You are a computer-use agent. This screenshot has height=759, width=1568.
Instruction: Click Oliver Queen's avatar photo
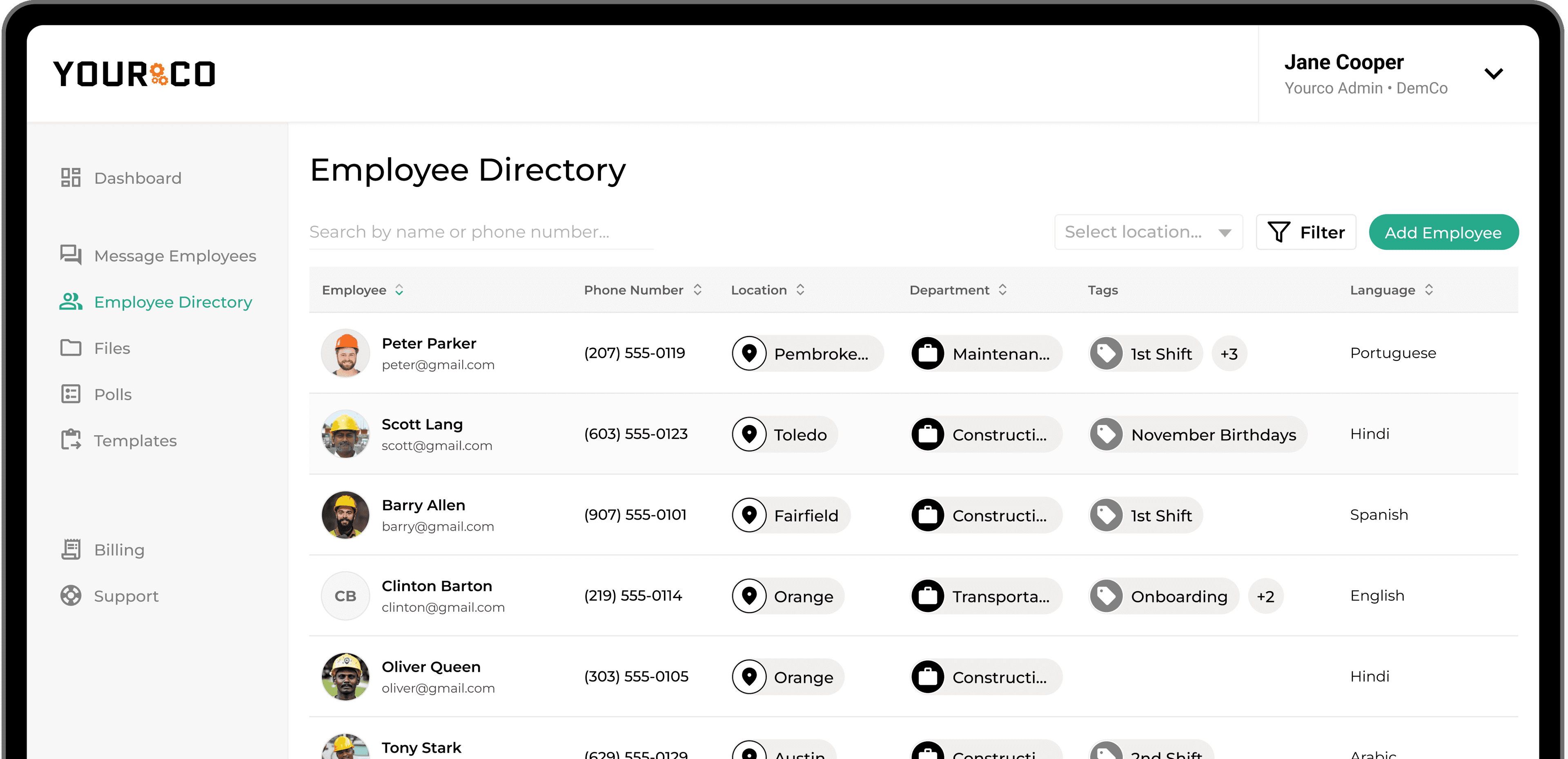345,677
